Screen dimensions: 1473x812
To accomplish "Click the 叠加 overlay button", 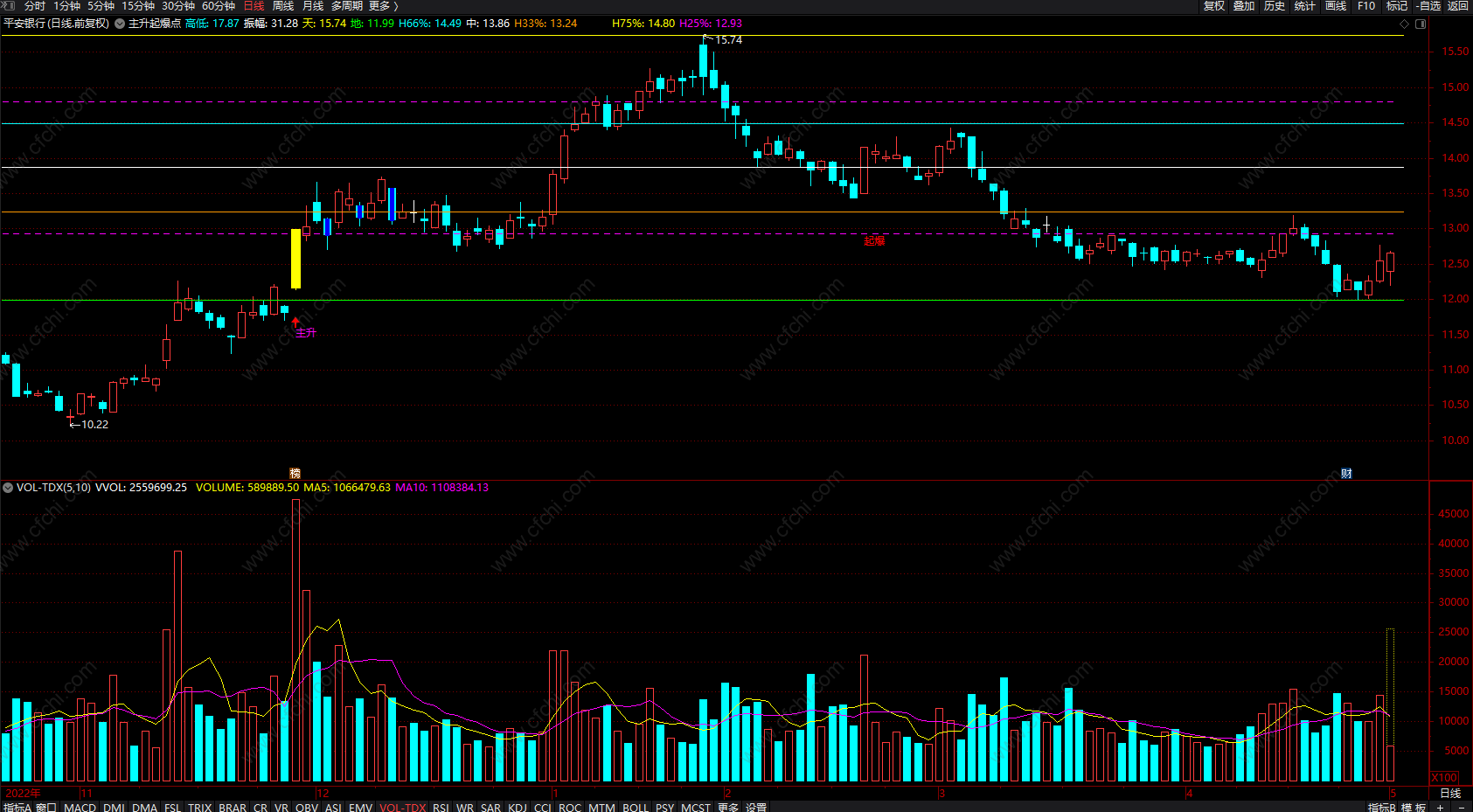I will tap(1244, 6).
